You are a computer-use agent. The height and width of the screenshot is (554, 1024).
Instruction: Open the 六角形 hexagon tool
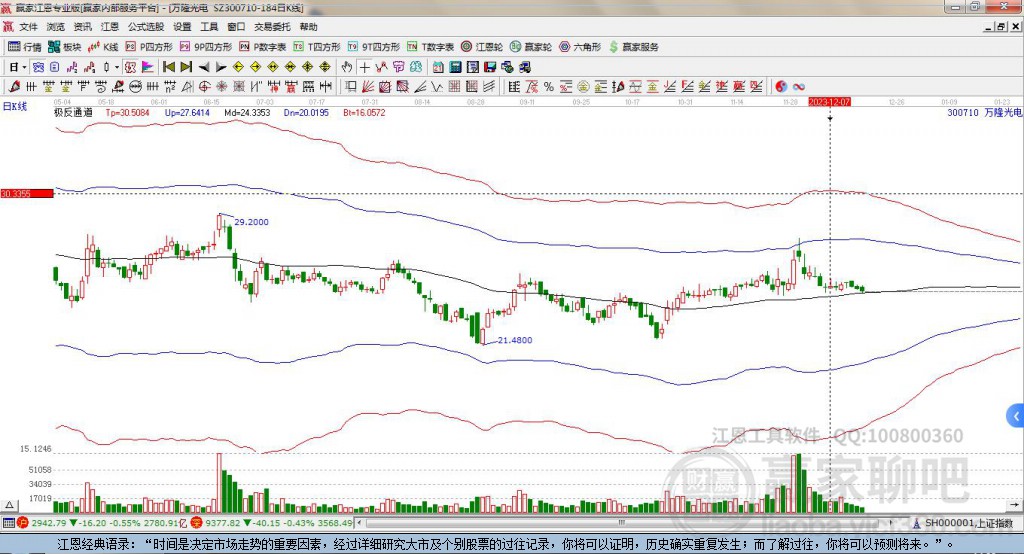[x=580, y=47]
